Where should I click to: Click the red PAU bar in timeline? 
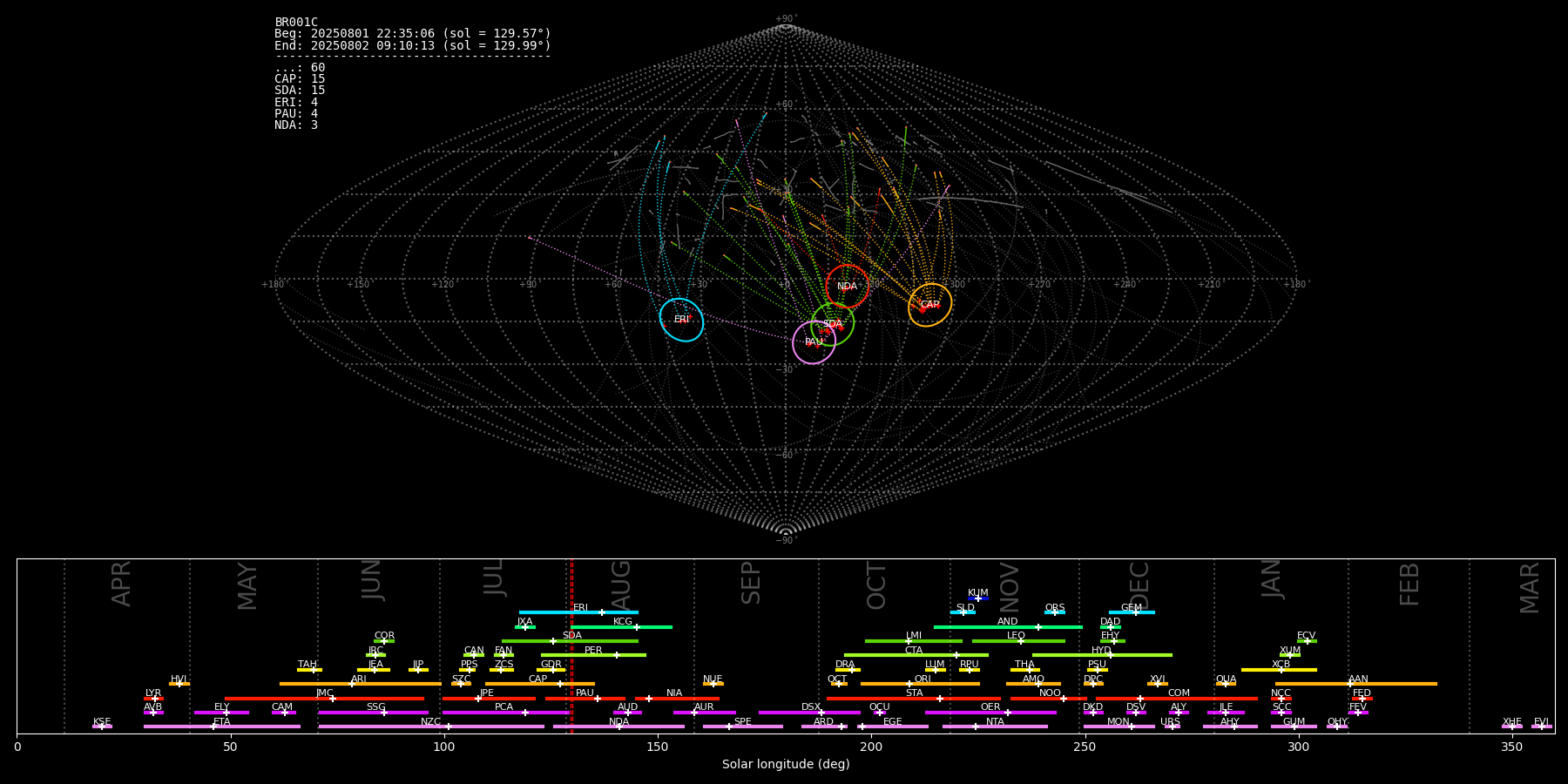[x=585, y=698]
